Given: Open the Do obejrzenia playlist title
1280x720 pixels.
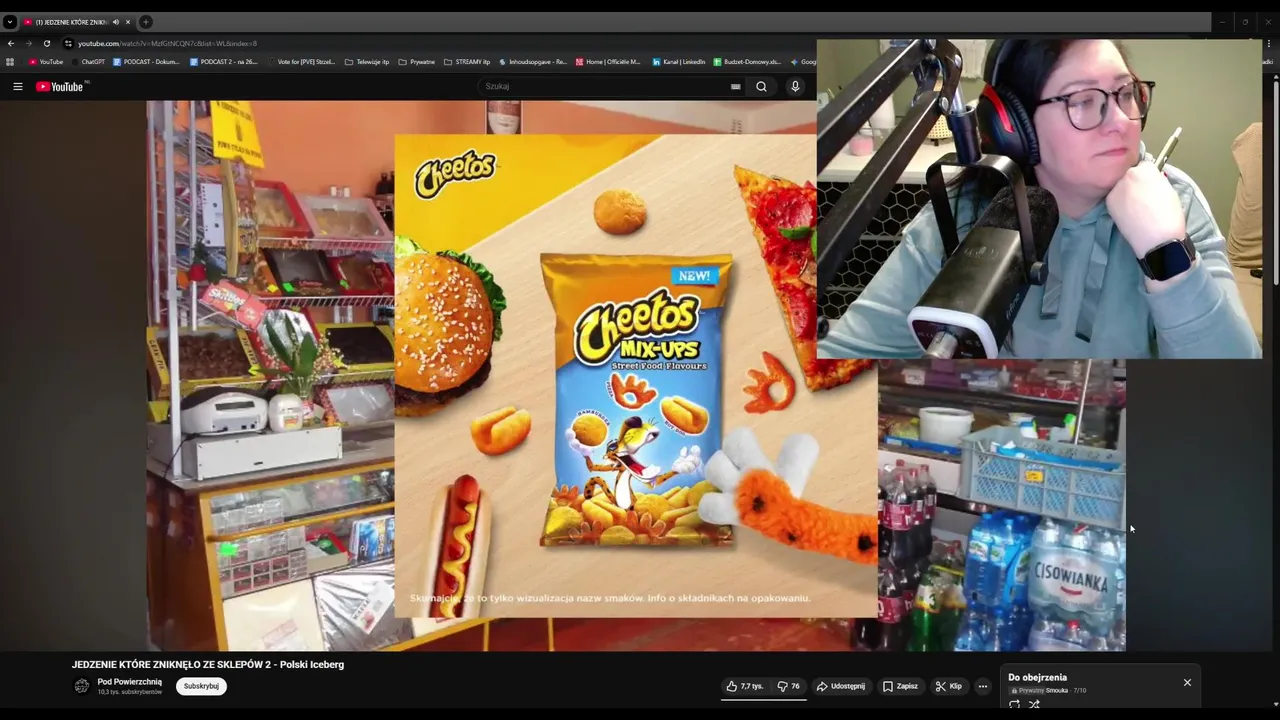Looking at the screenshot, I should [1037, 677].
